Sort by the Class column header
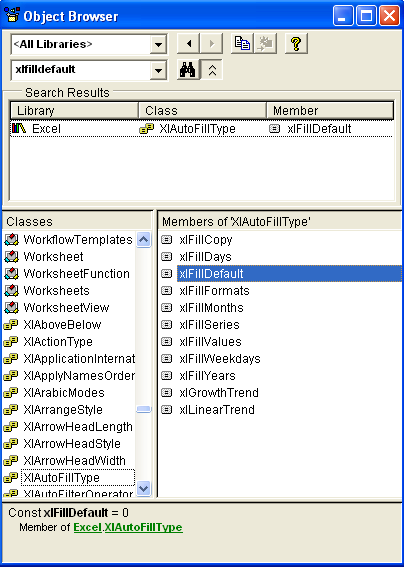404x567 pixels. (x=202, y=110)
